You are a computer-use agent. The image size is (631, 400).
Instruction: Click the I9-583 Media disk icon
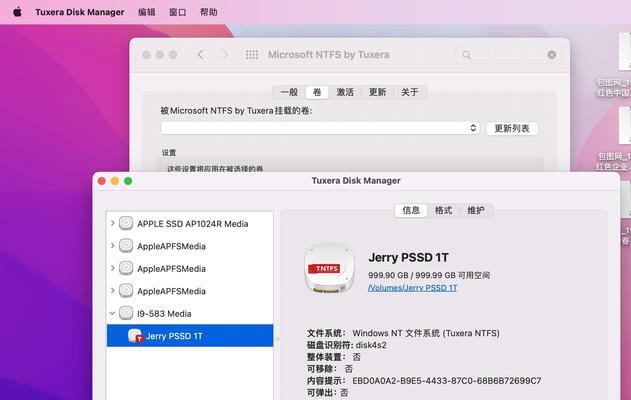click(x=126, y=313)
